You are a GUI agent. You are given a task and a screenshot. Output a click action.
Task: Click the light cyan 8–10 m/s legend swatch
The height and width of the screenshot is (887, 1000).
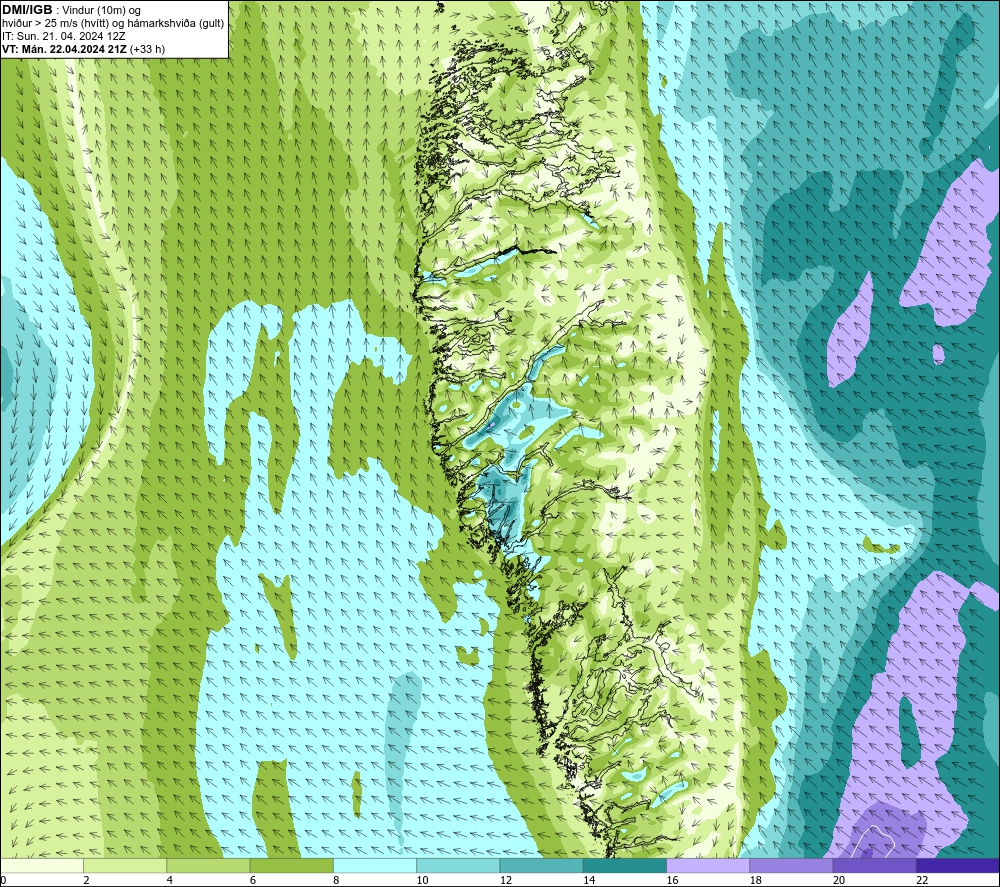coord(375,865)
